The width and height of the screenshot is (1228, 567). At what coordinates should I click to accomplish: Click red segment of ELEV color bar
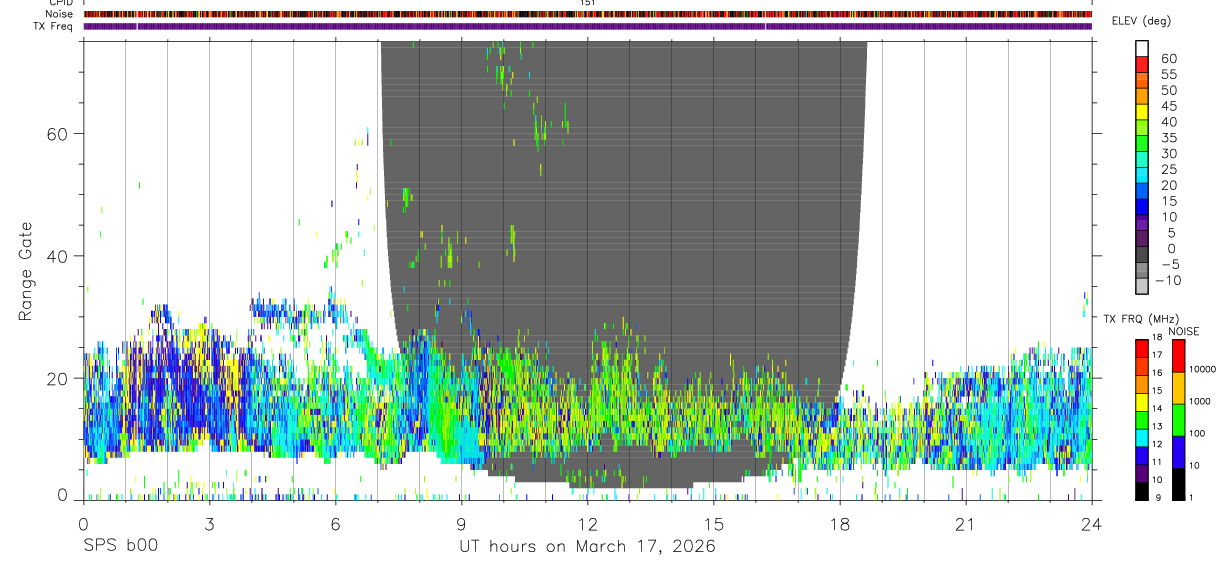pos(1142,64)
